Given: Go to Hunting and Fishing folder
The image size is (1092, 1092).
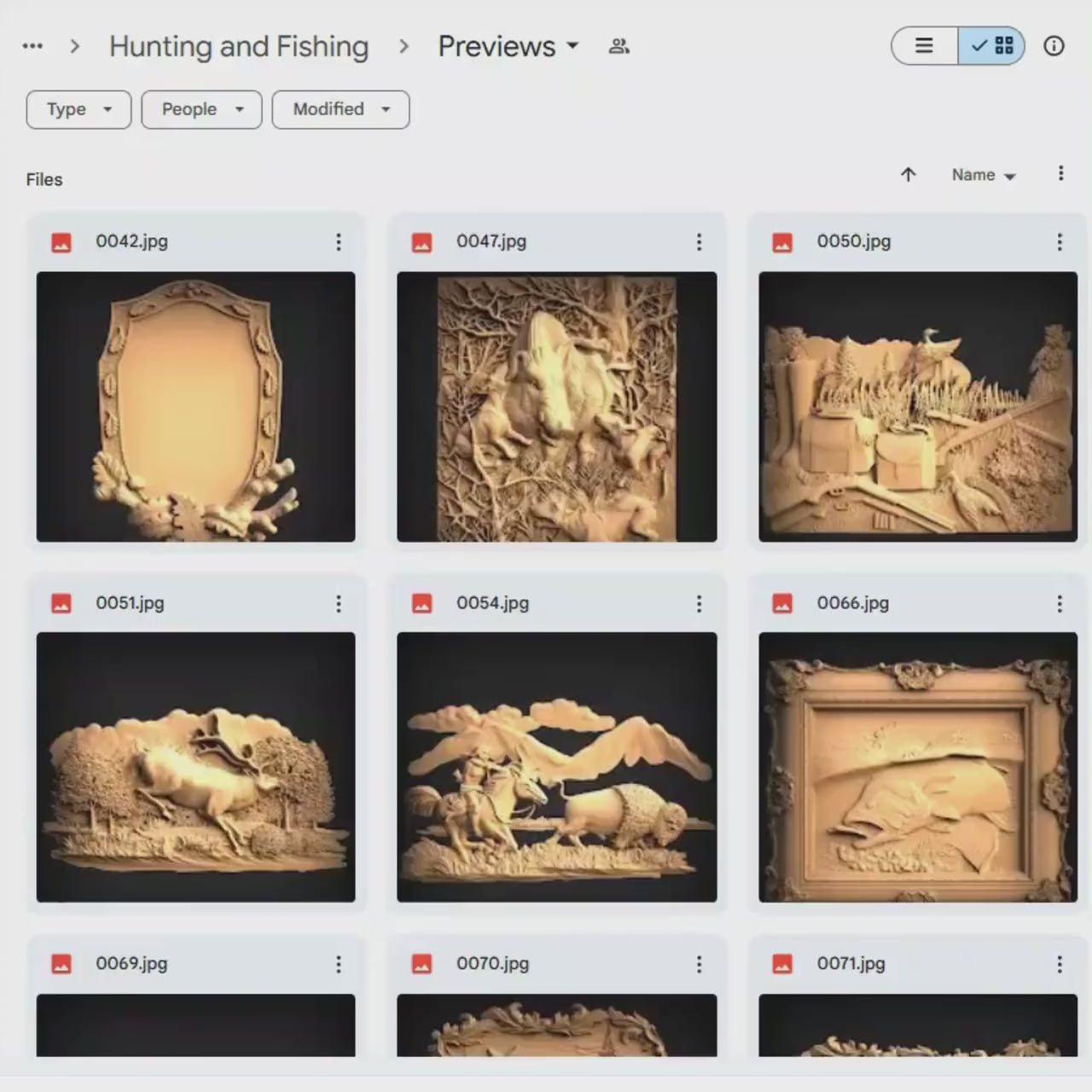Looking at the screenshot, I should click(x=239, y=46).
